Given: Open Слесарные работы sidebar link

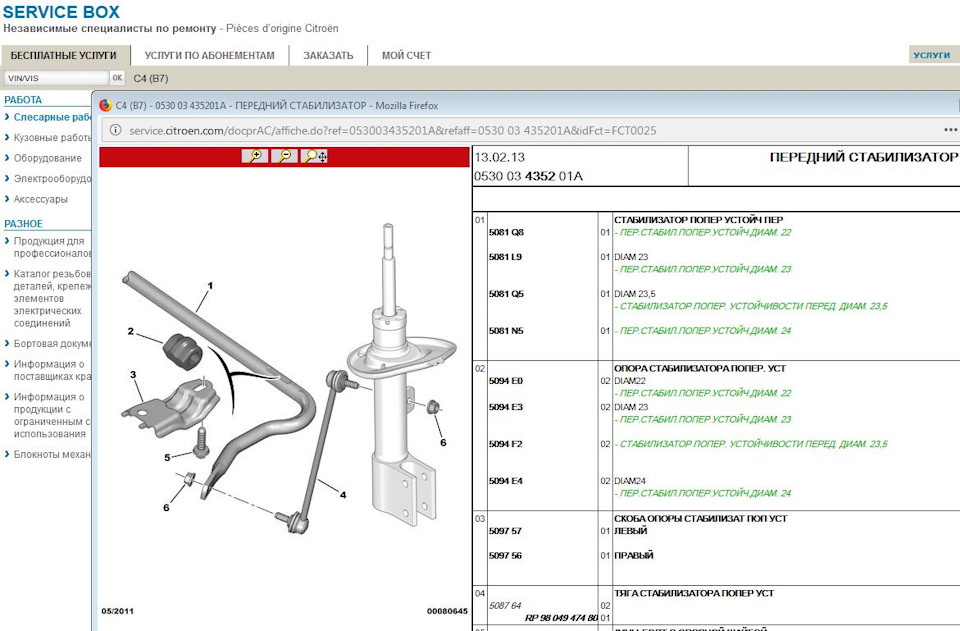Looking at the screenshot, I should tap(52, 117).
